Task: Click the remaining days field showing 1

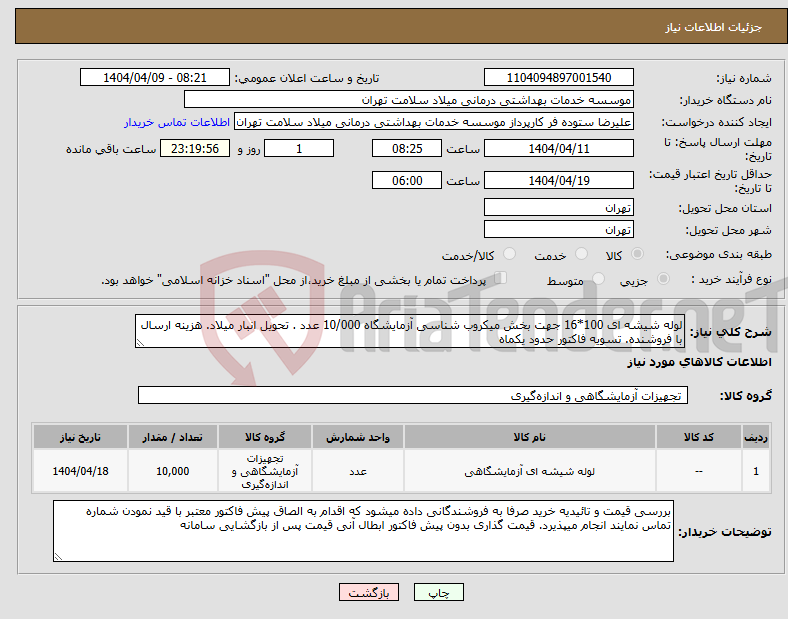Action: point(299,148)
